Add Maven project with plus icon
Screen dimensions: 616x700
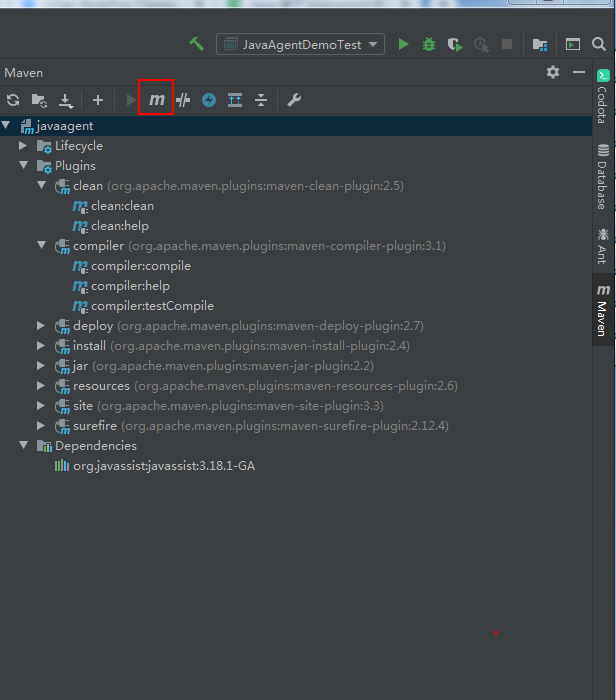(x=98, y=100)
